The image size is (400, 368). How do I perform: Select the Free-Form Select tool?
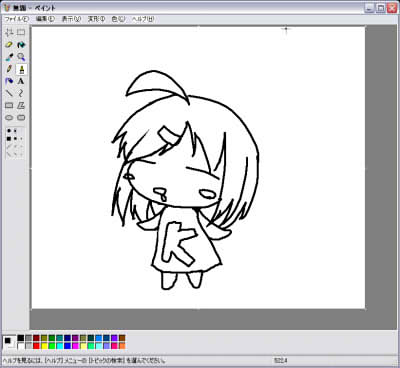9,32
